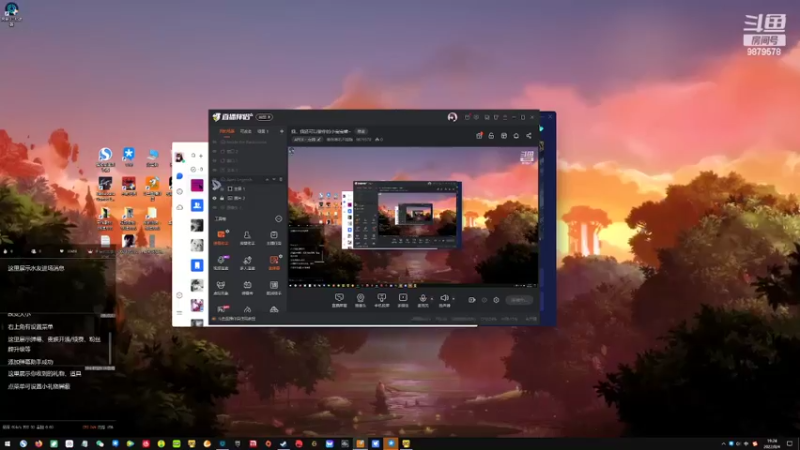Open the blue bookmark entry in the messenger list
Image resolution: width=800 pixels, height=450 pixels.
pyautogui.click(x=197, y=265)
